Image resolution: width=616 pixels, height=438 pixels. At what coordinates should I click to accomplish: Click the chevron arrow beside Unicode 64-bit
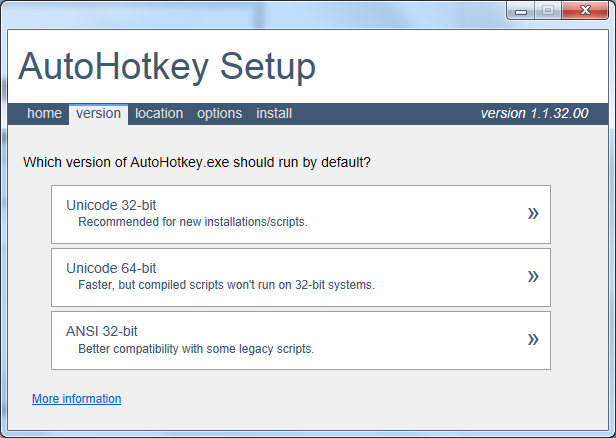533,277
